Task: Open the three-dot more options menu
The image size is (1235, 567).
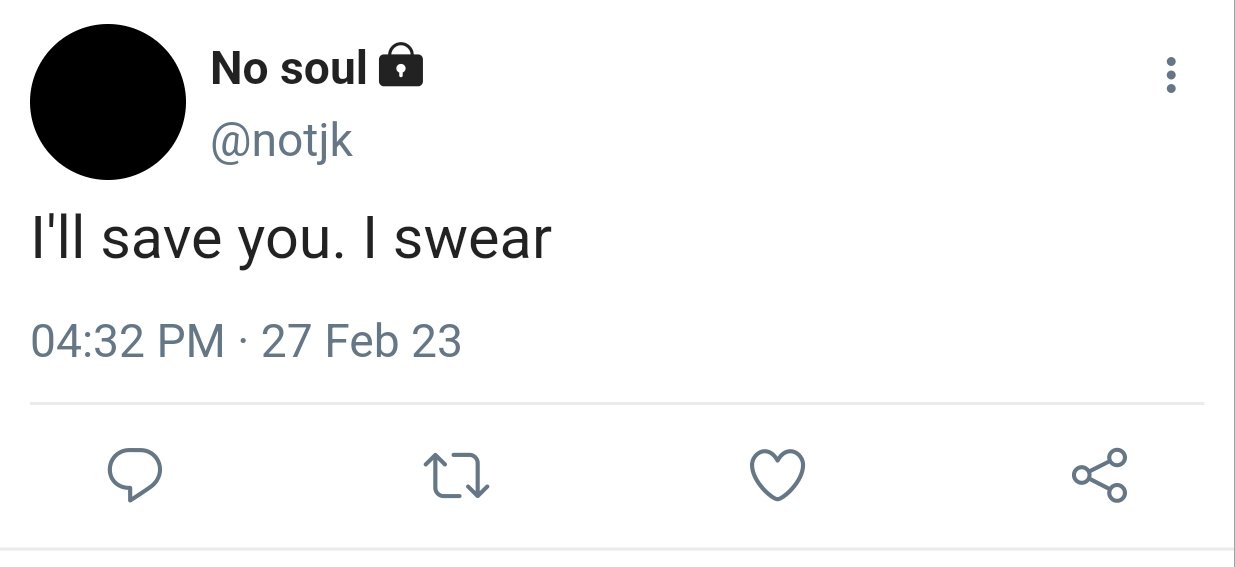Action: pos(1171,76)
